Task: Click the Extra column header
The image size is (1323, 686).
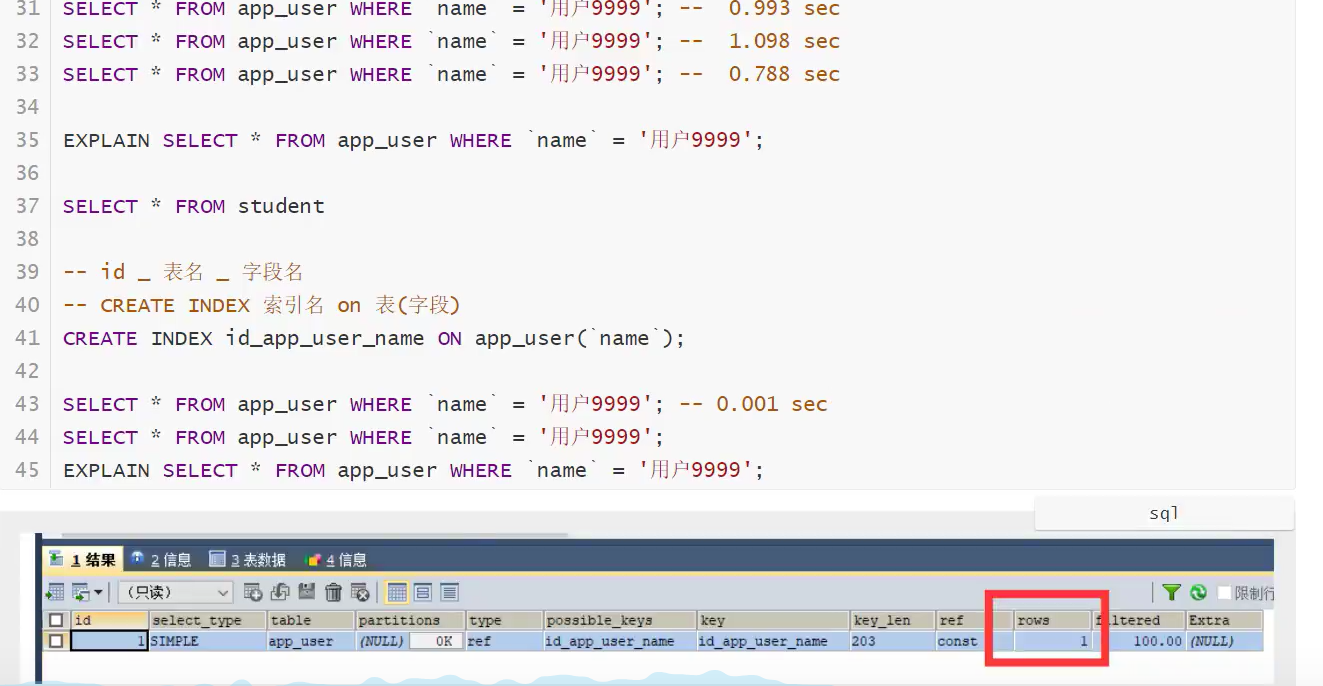Action: 1224,620
